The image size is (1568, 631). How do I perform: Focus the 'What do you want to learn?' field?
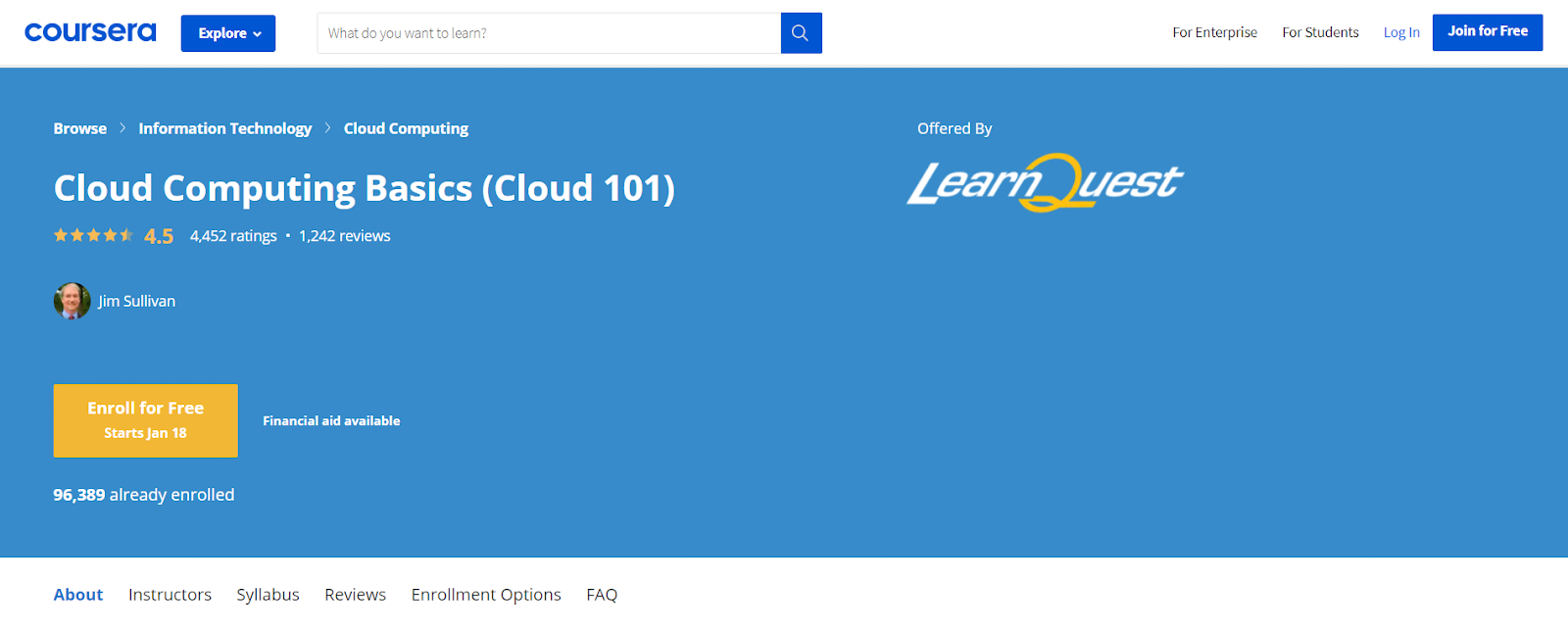[549, 33]
